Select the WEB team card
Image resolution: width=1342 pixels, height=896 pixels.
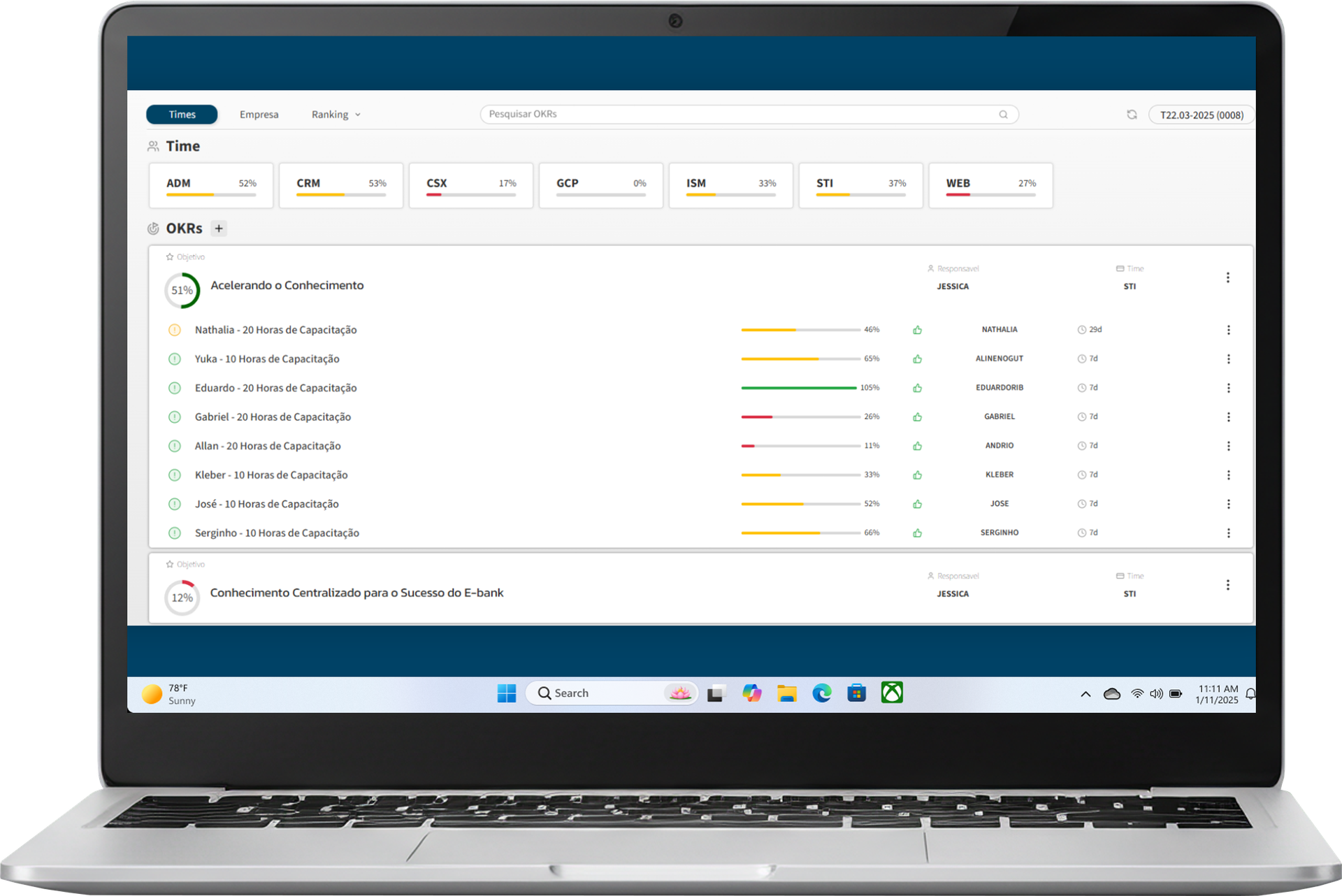pyautogui.click(x=990, y=185)
